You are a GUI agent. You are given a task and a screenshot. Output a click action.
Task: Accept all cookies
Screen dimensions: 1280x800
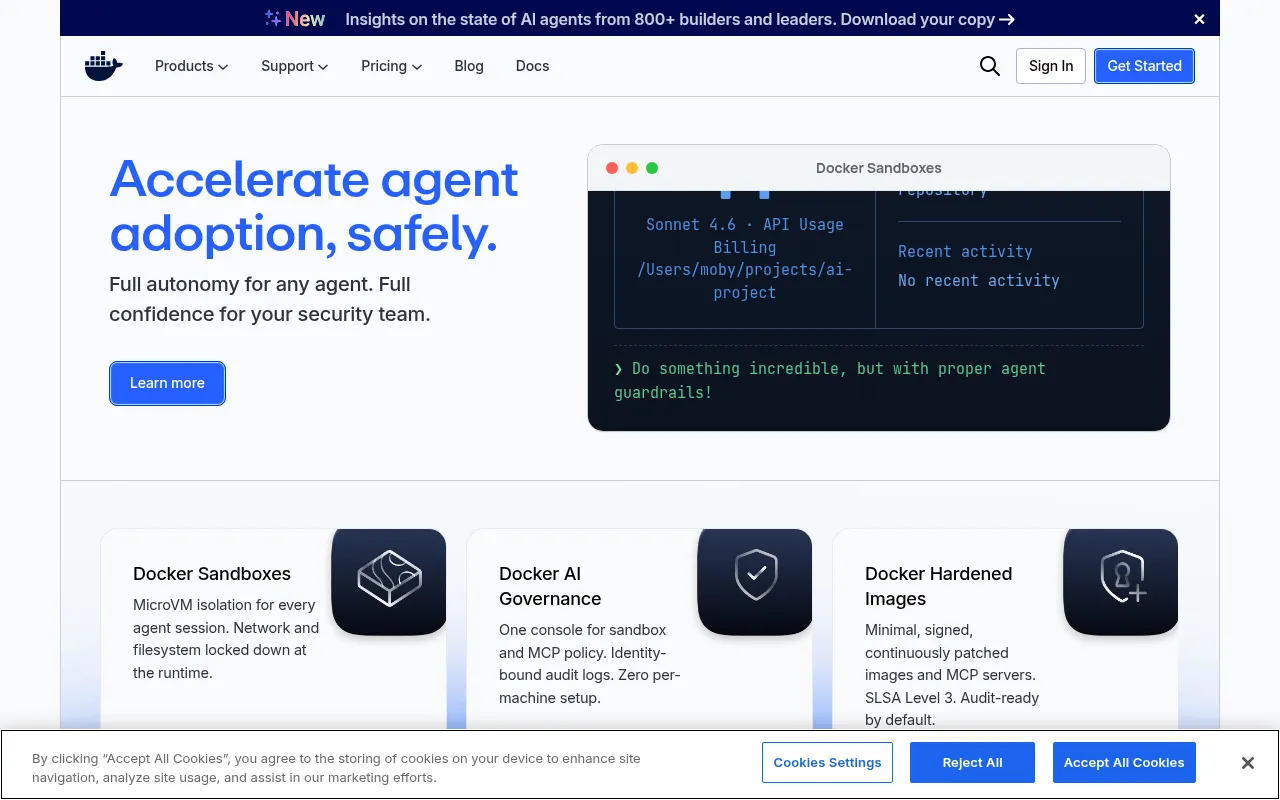(x=1124, y=762)
